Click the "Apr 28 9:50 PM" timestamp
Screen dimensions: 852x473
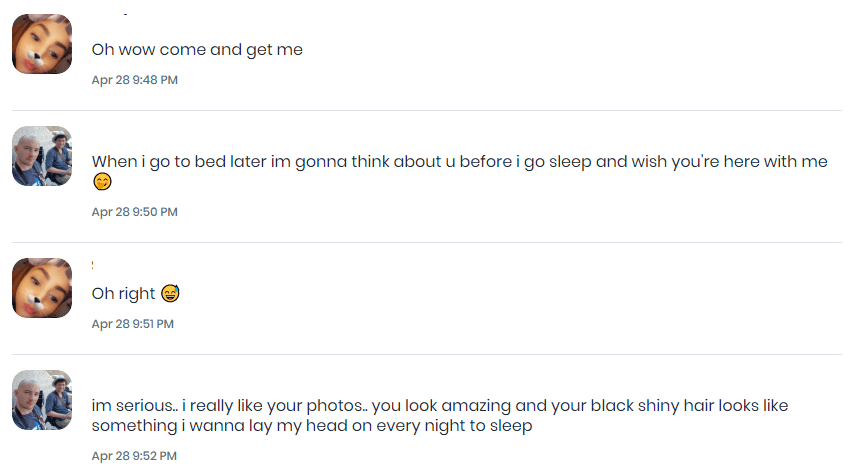click(134, 212)
